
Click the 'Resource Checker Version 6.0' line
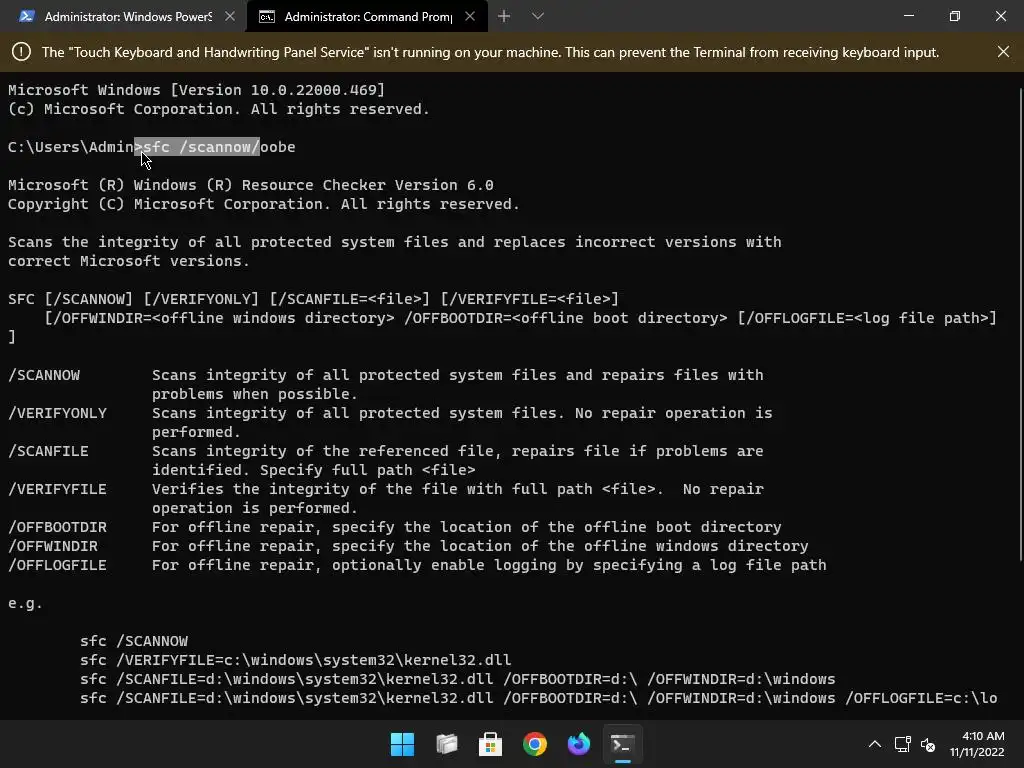click(251, 185)
